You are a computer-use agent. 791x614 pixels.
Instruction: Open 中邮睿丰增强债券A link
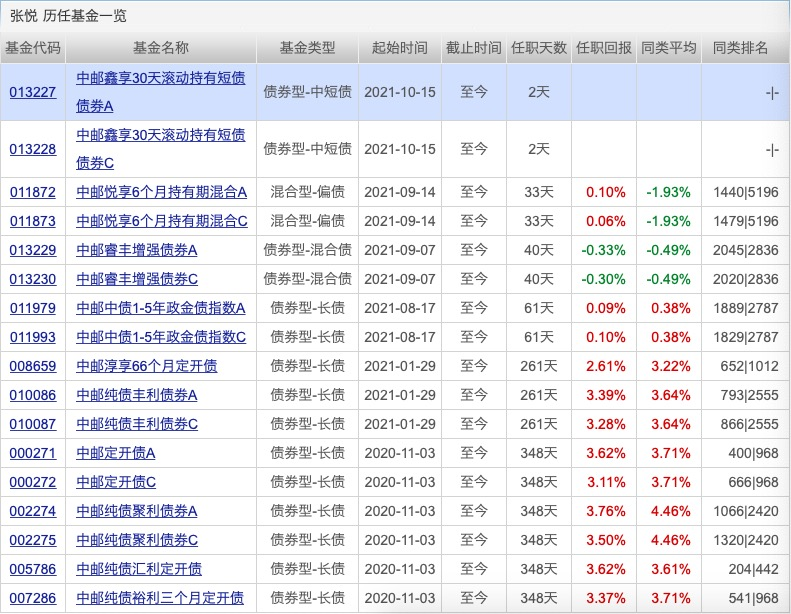(x=137, y=250)
